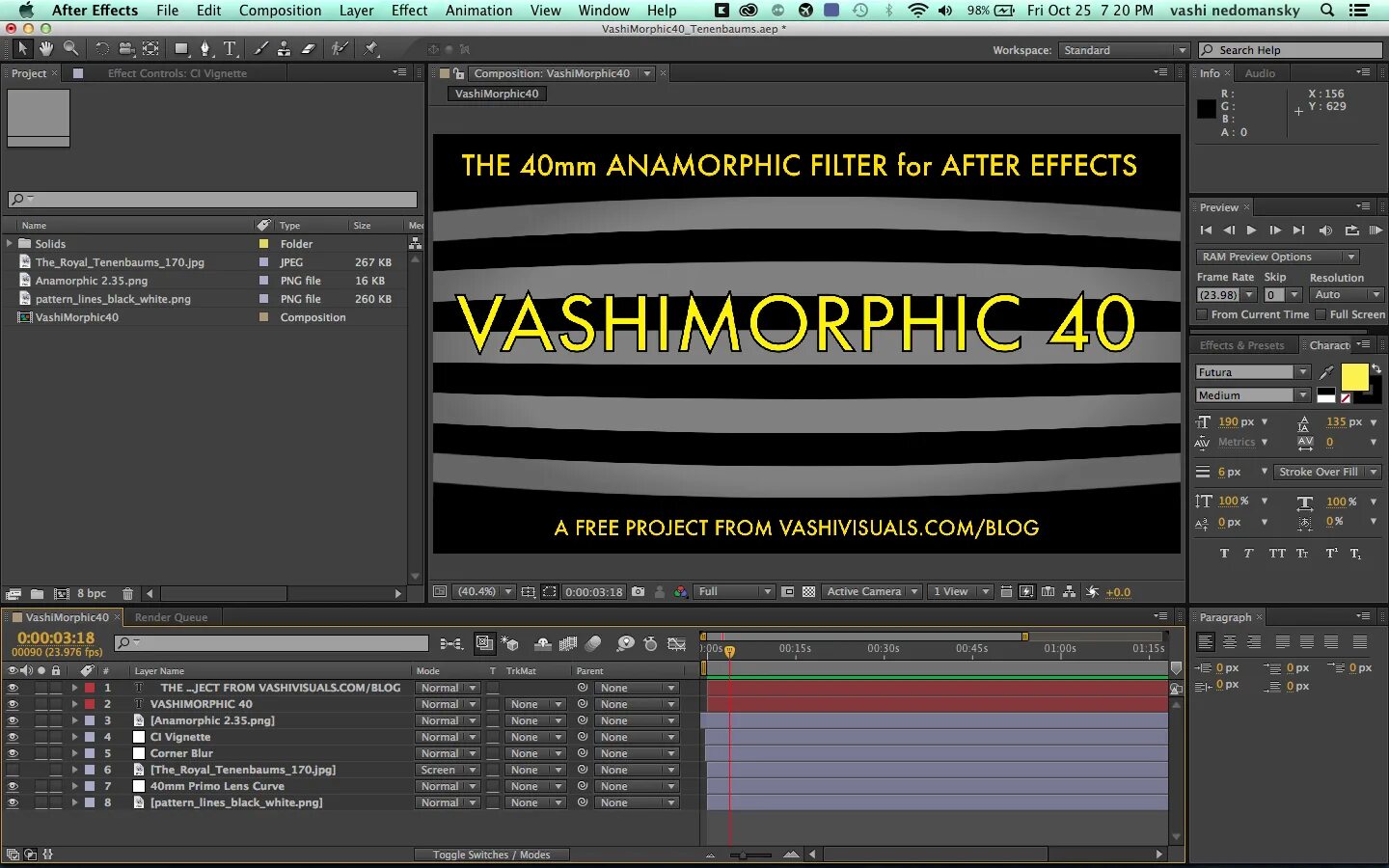Viewport: 1389px width, 868px height.
Task: Select the Rectangle shape tool
Action: pyautogui.click(x=181, y=48)
